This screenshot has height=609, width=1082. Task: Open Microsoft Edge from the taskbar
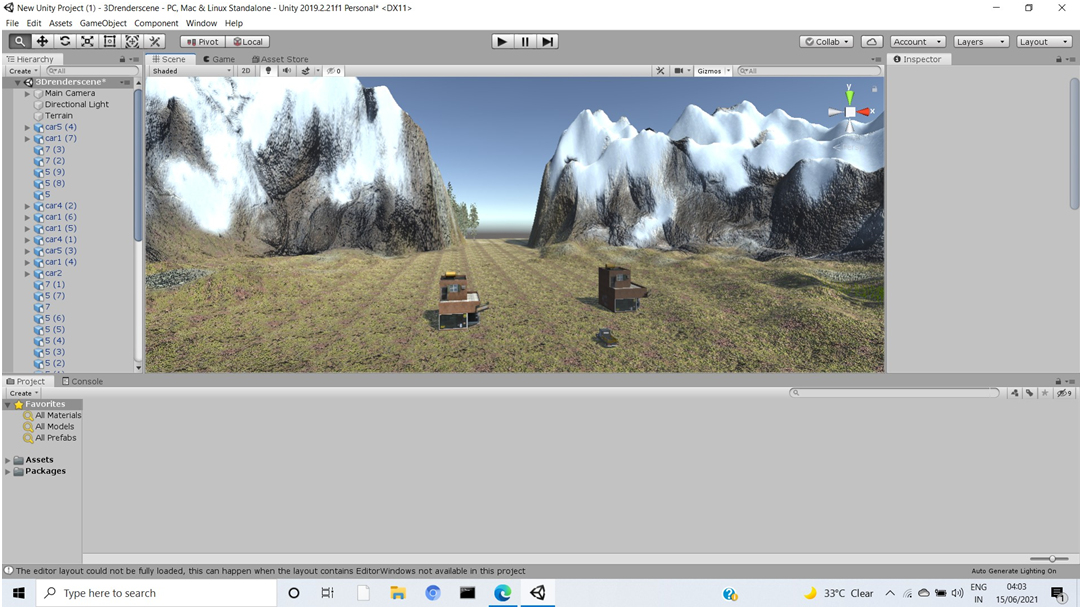pos(502,592)
